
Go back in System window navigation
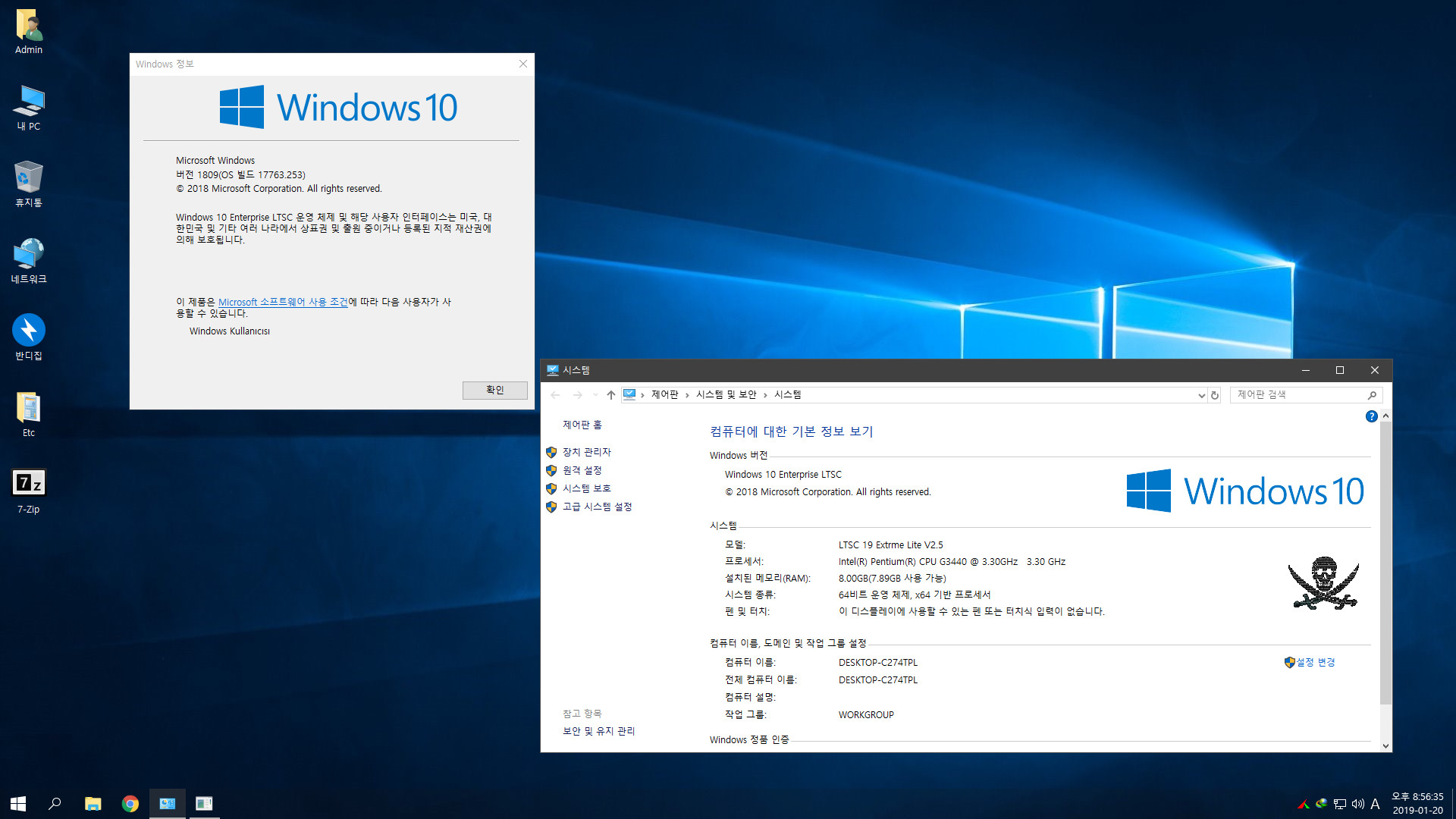click(x=555, y=395)
